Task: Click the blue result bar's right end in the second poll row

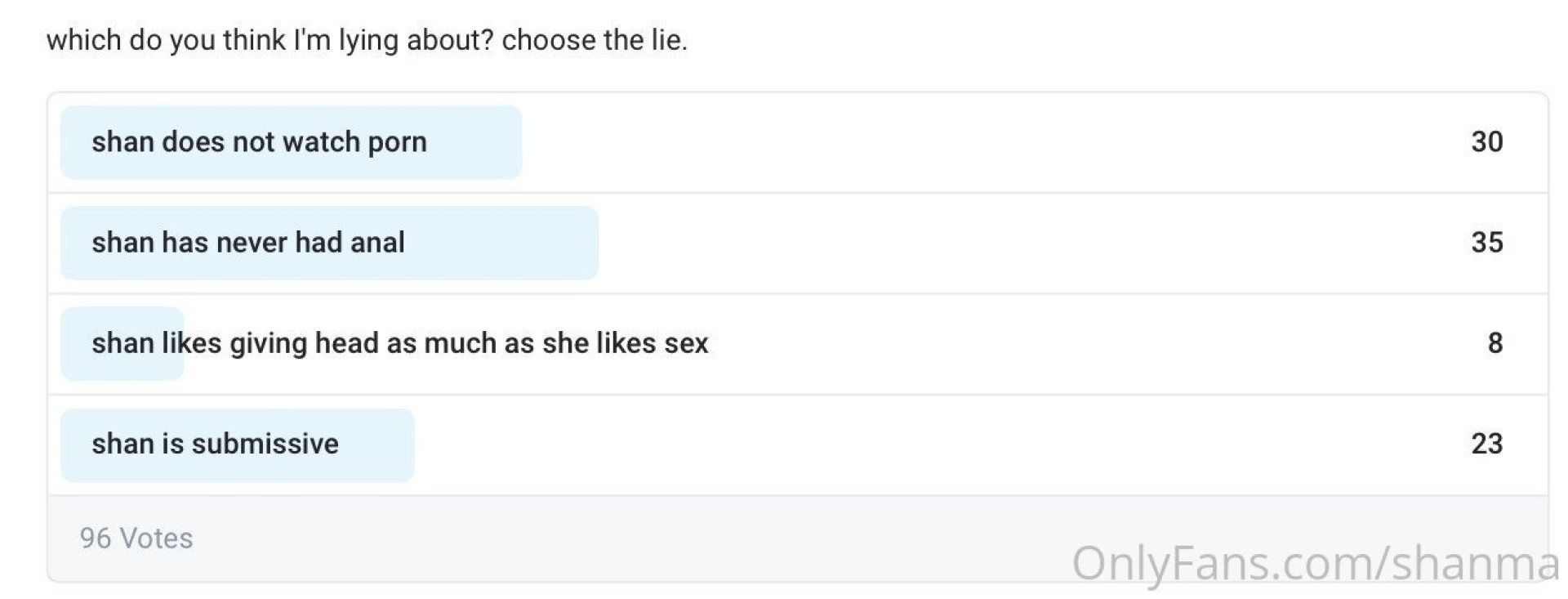Action: (587, 243)
